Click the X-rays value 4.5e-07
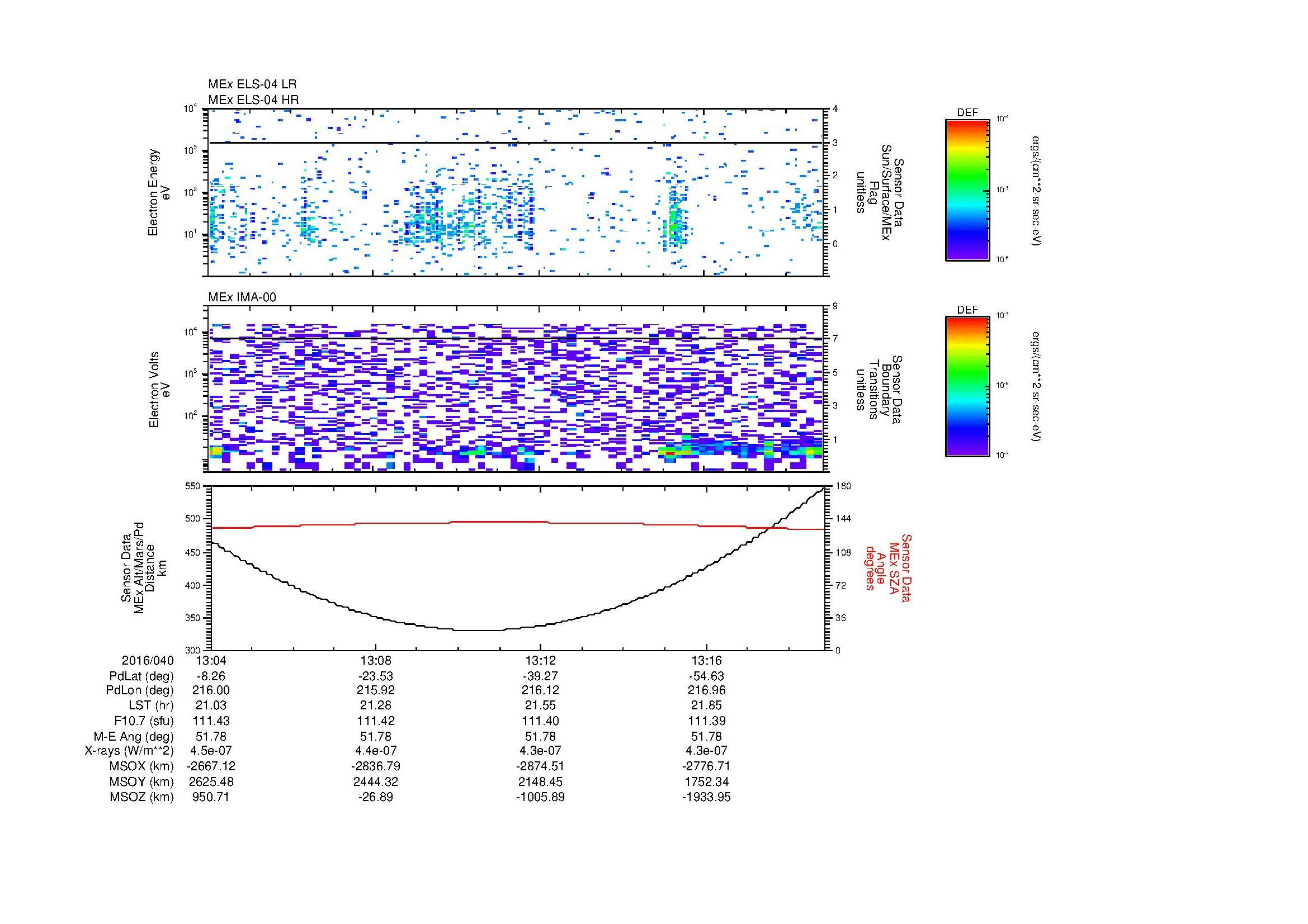1308x924 pixels. 211,751
